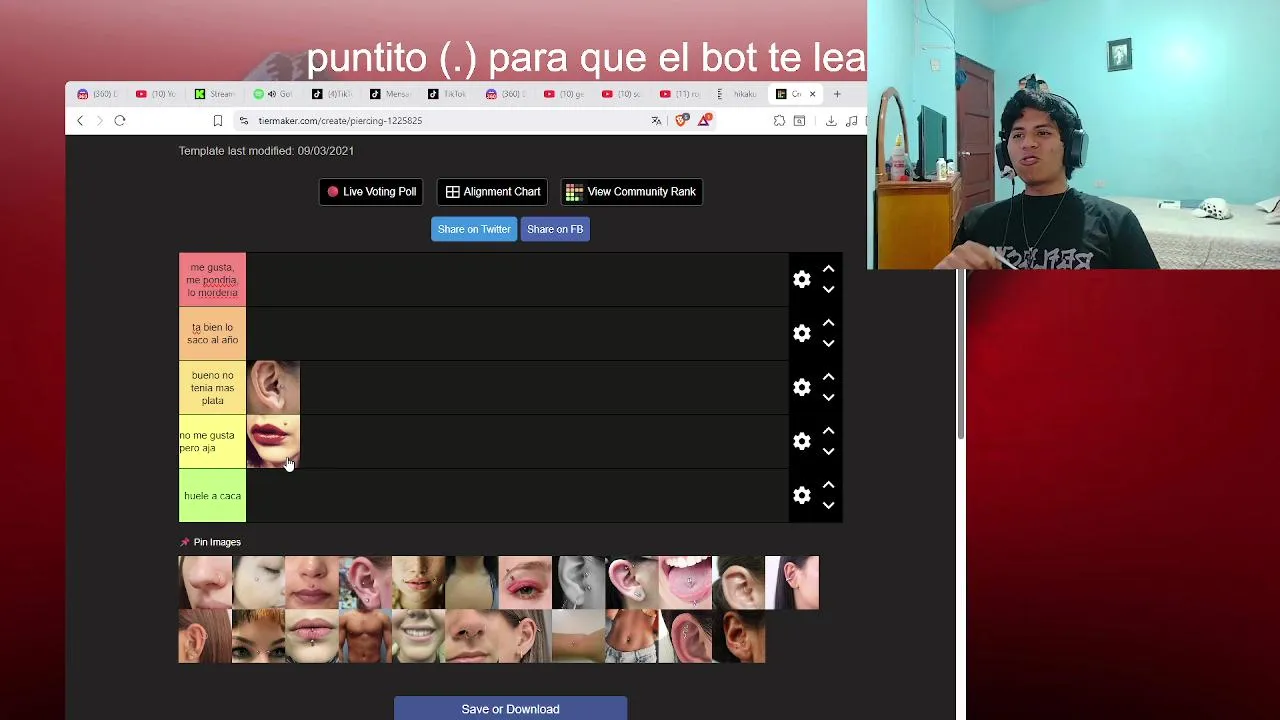Select red lips image in 'no me gusta pero aja' tier
Screen dimensions: 1280x720
point(273,442)
